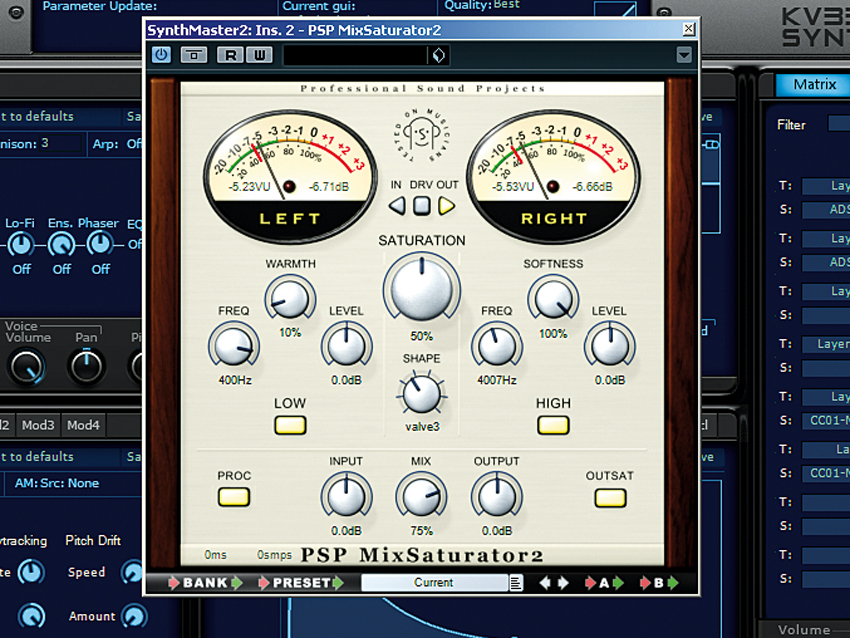The image size is (850, 638).
Task: Open the Matrix tab in SynthMaster
Action: (x=814, y=85)
